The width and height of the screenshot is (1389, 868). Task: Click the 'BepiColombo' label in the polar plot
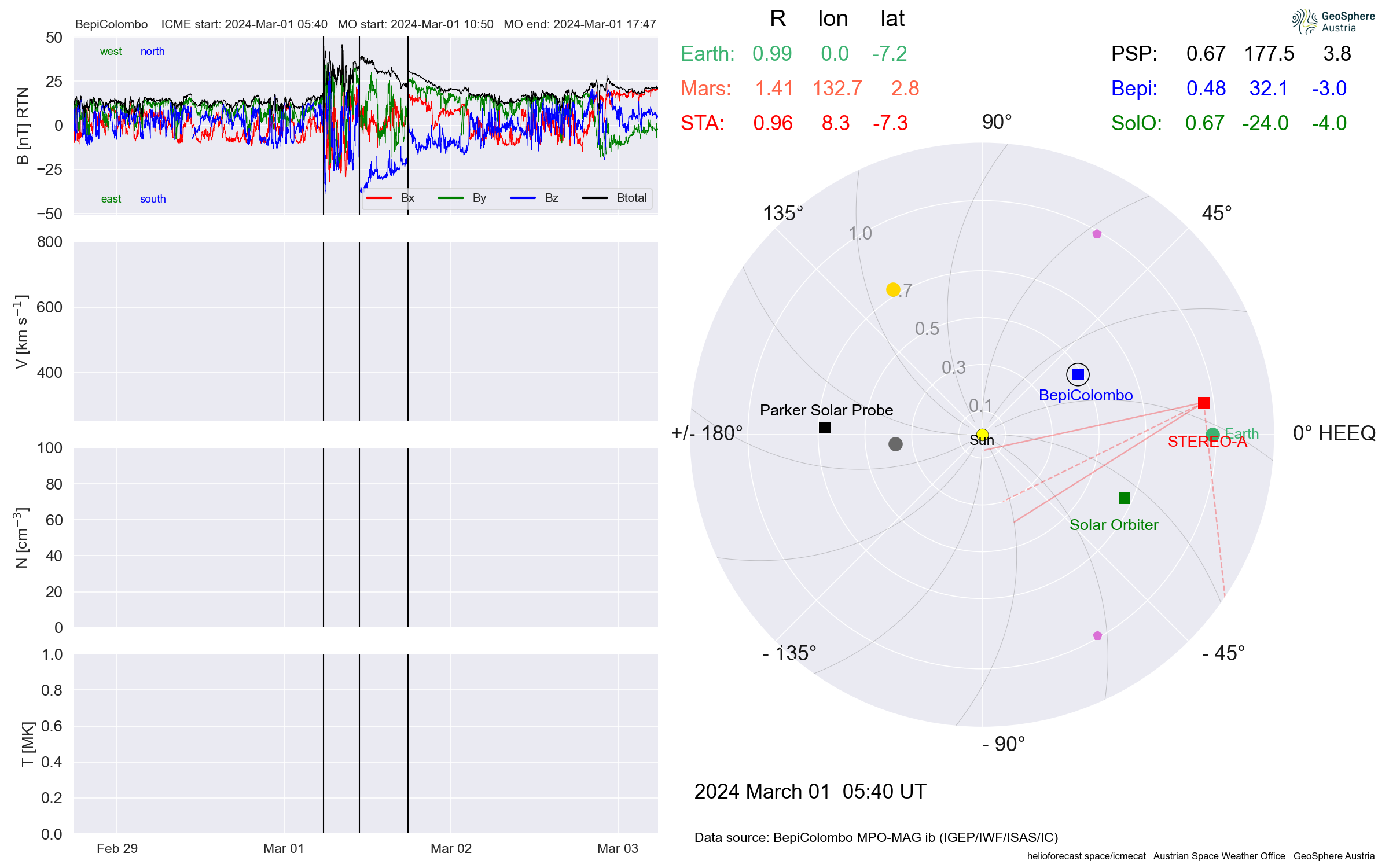1086,395
